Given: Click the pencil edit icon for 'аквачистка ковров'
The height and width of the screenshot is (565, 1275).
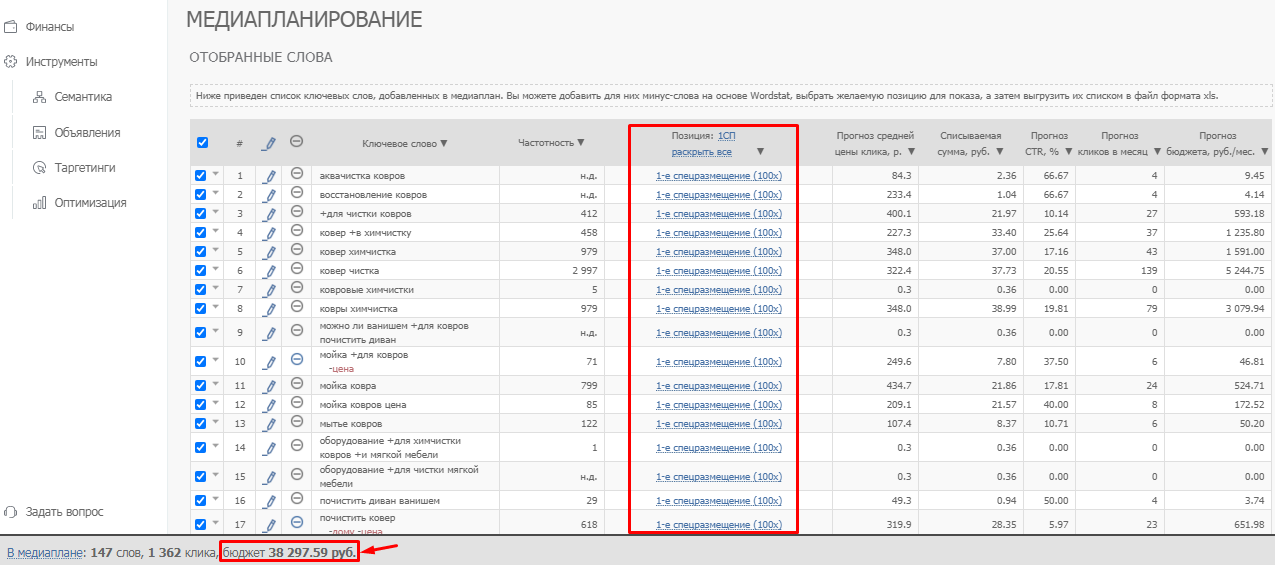Looking at the screenshot, I should click(268, 176).
